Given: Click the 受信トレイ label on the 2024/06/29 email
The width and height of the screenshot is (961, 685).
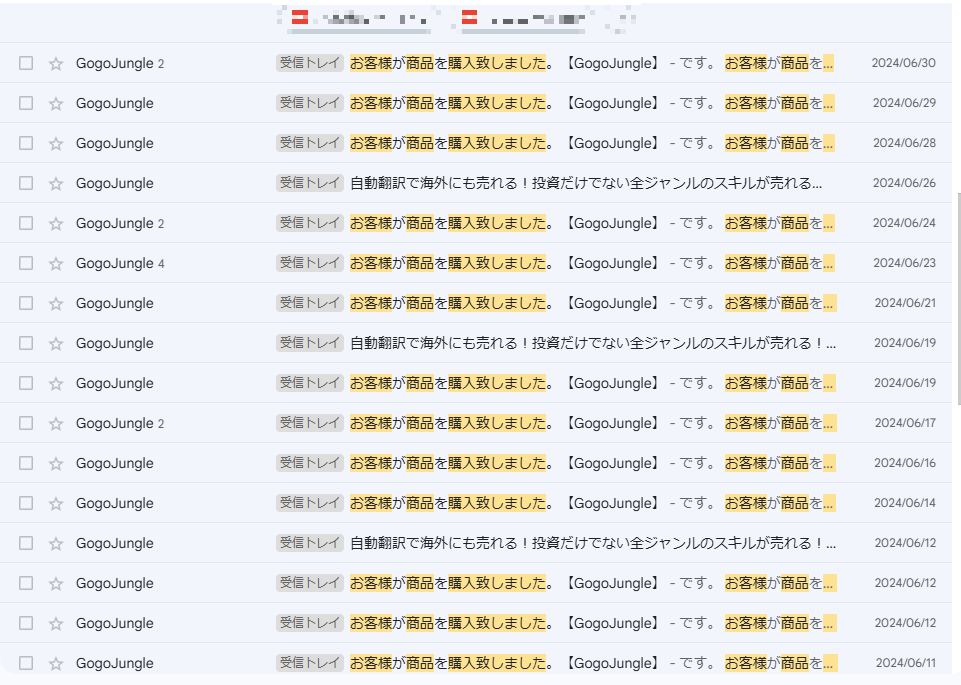Looking at the screenshot, I should [x=309, y=103].
